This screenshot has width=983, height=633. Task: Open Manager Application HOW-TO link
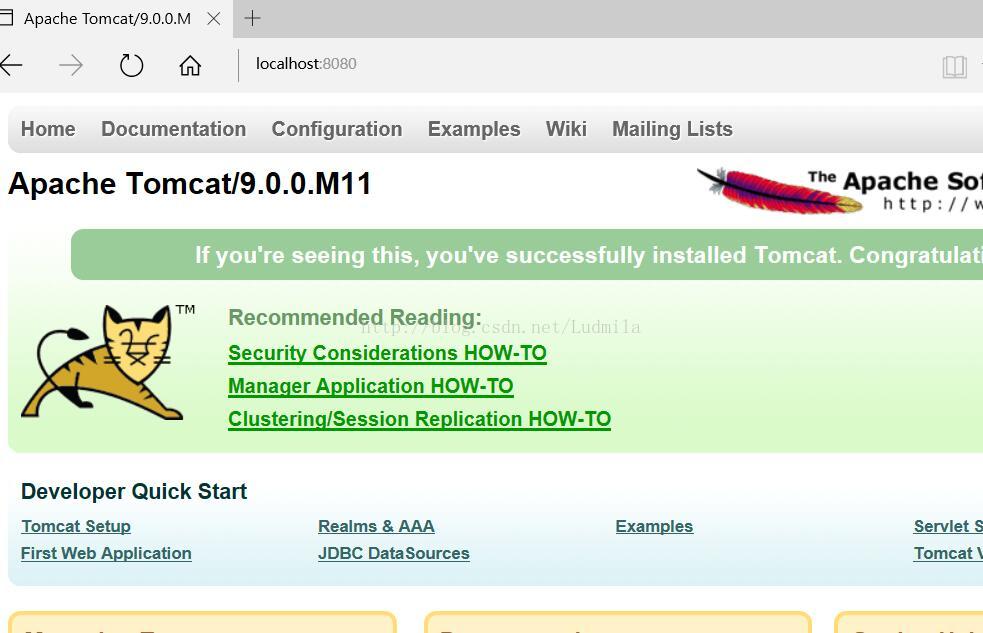tap(371, 386)
